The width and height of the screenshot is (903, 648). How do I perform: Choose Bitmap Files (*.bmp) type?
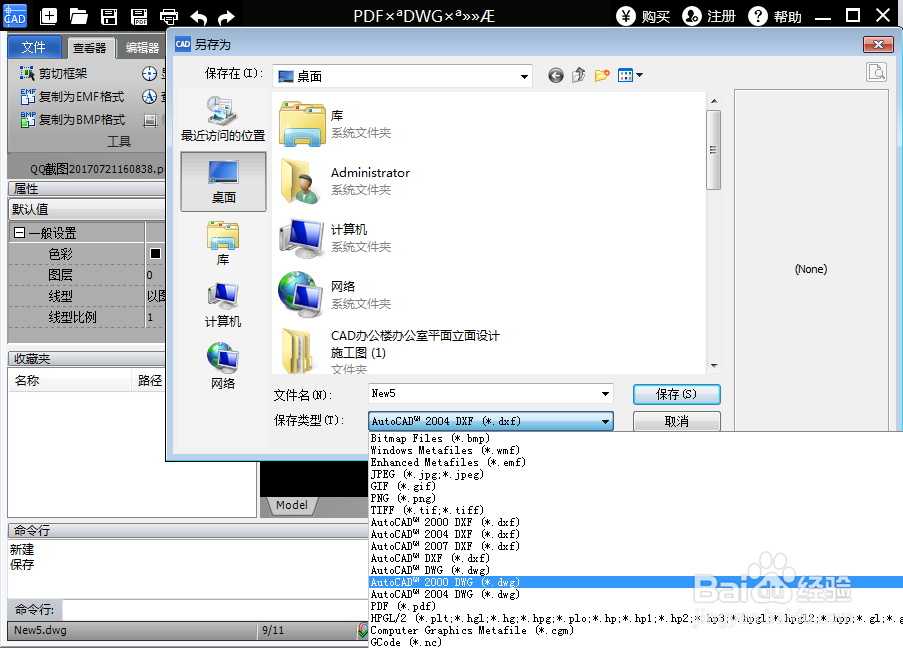pos(636,438)
